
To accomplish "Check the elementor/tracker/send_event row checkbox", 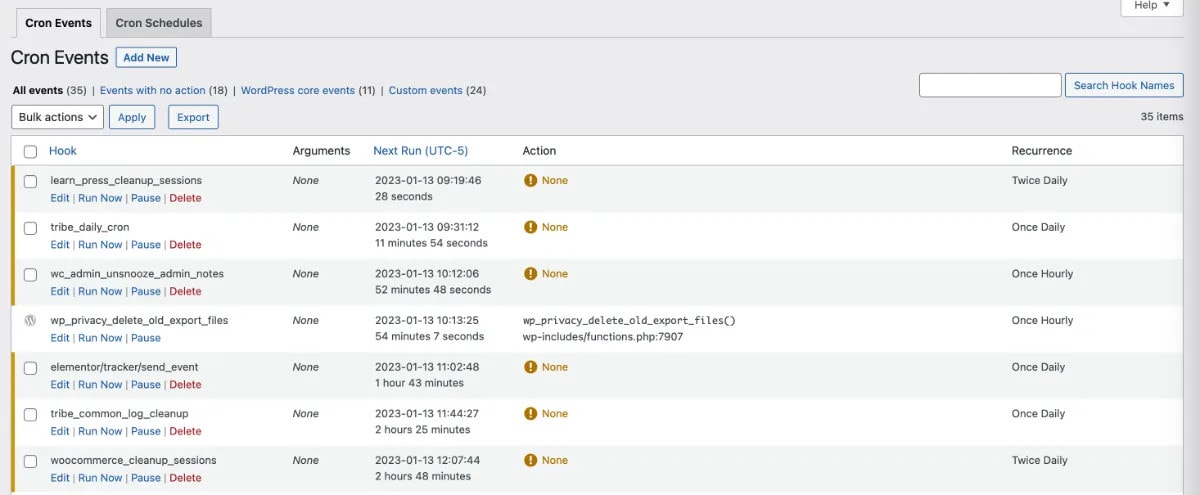I will point(30,367).
